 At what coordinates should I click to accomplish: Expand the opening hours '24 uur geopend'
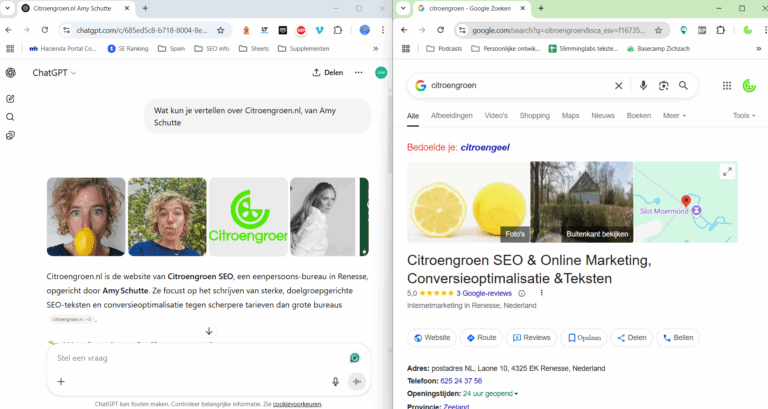(x=489, y=393)
